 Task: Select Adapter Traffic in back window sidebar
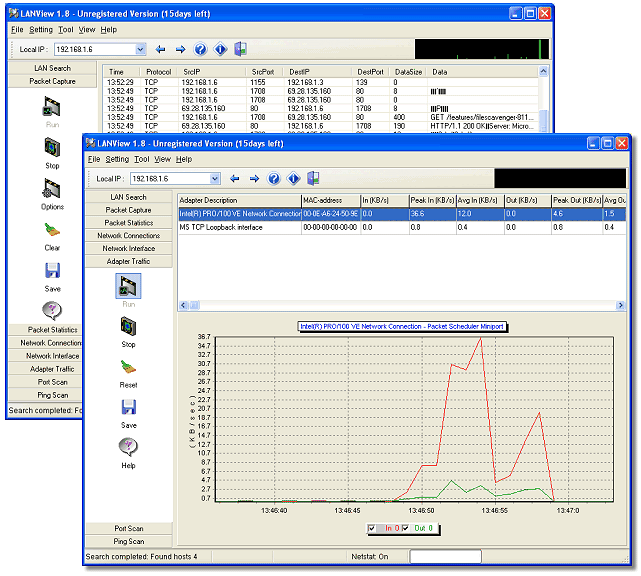point(46,369)
